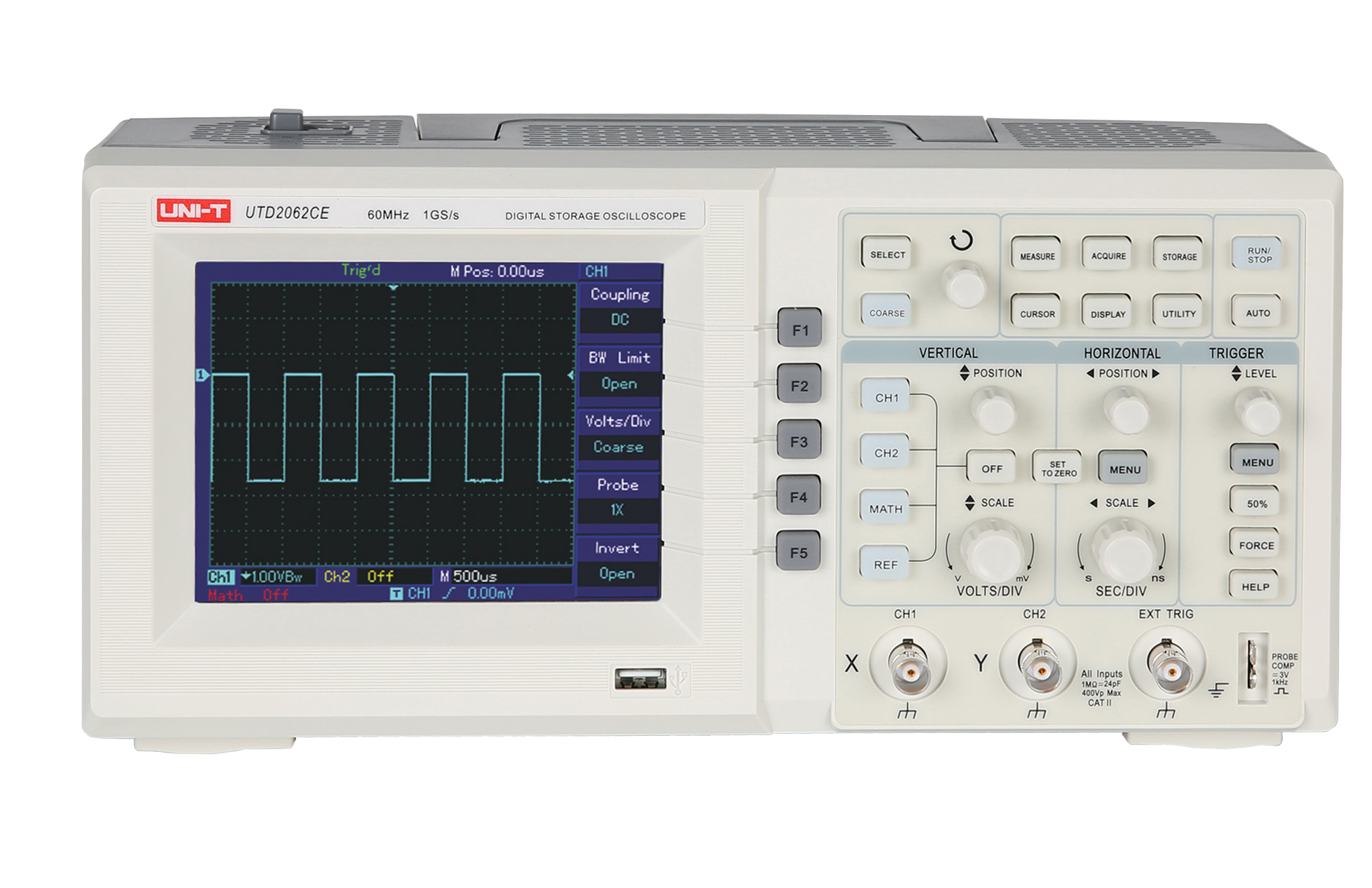Open the horizontal MENU button
Screen dimensions: 1372x888
(x=1124, y=468)
